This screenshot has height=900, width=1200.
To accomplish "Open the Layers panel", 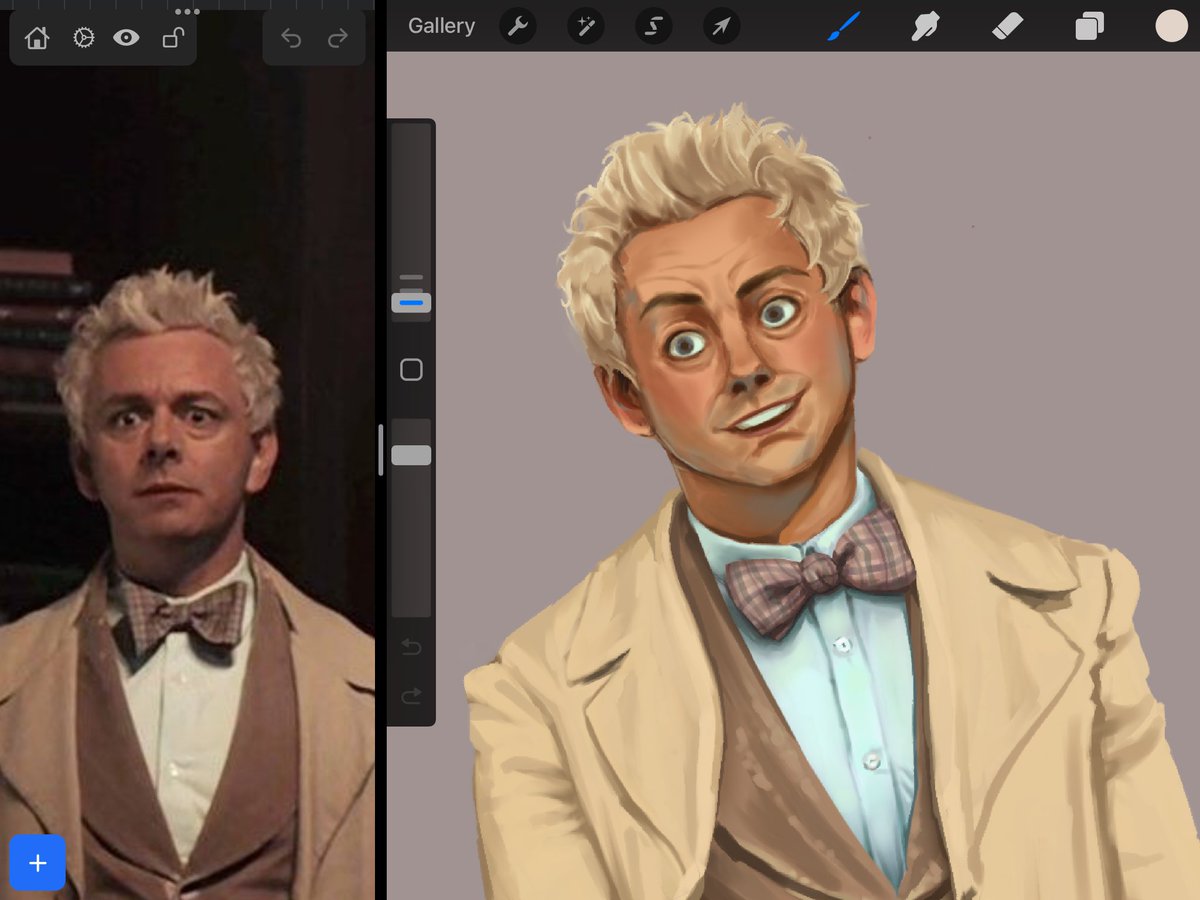I will 1089,26.
